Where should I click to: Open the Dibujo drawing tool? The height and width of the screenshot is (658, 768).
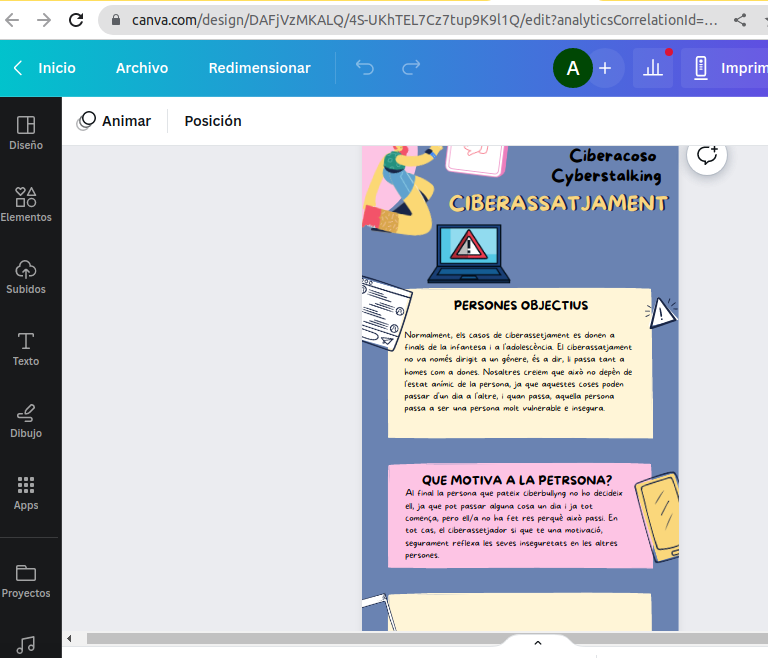(26, 421)
